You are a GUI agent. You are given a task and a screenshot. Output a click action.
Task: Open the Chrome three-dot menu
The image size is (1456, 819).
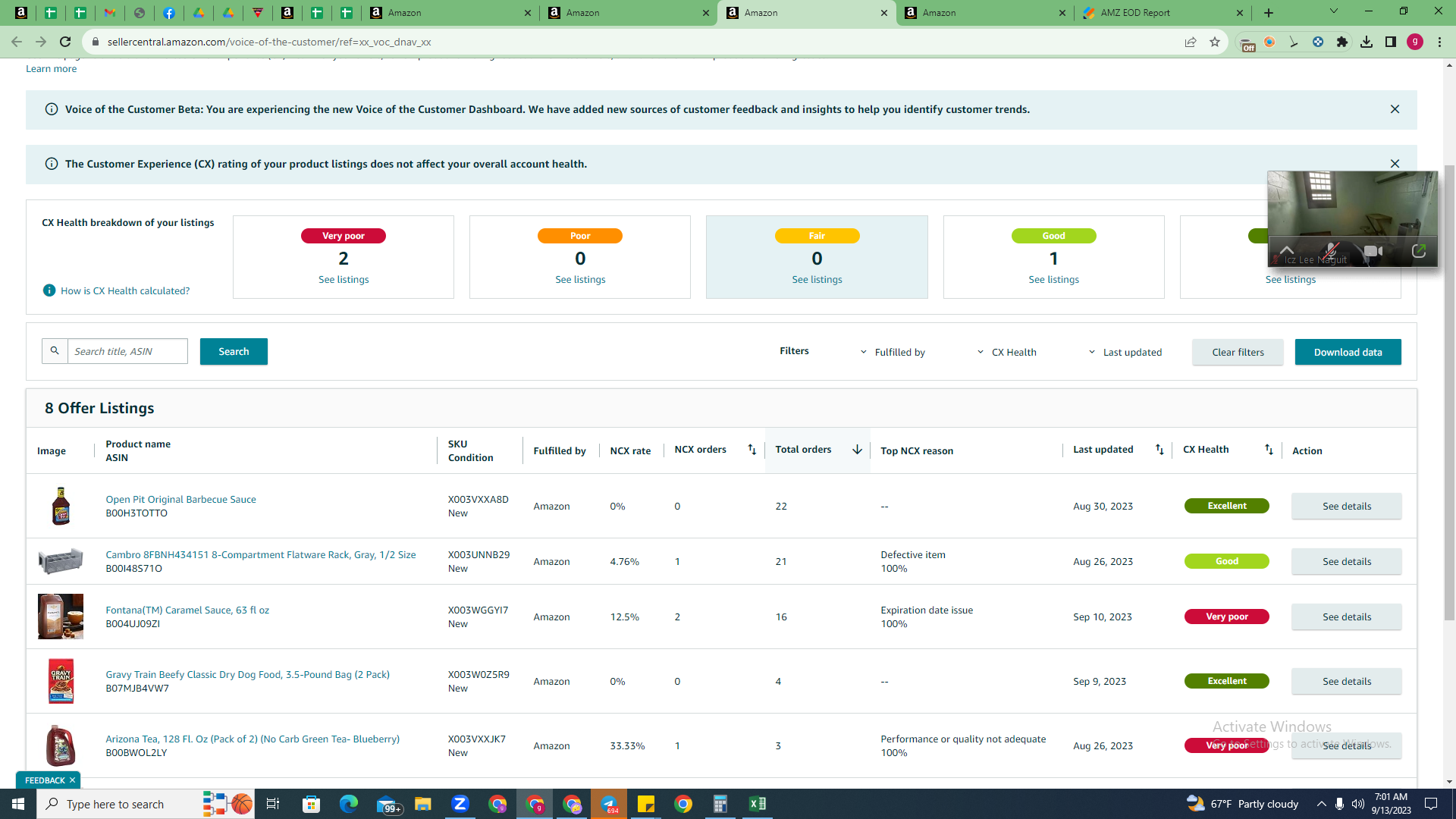pyautogui.click(x=1439, y=42)
